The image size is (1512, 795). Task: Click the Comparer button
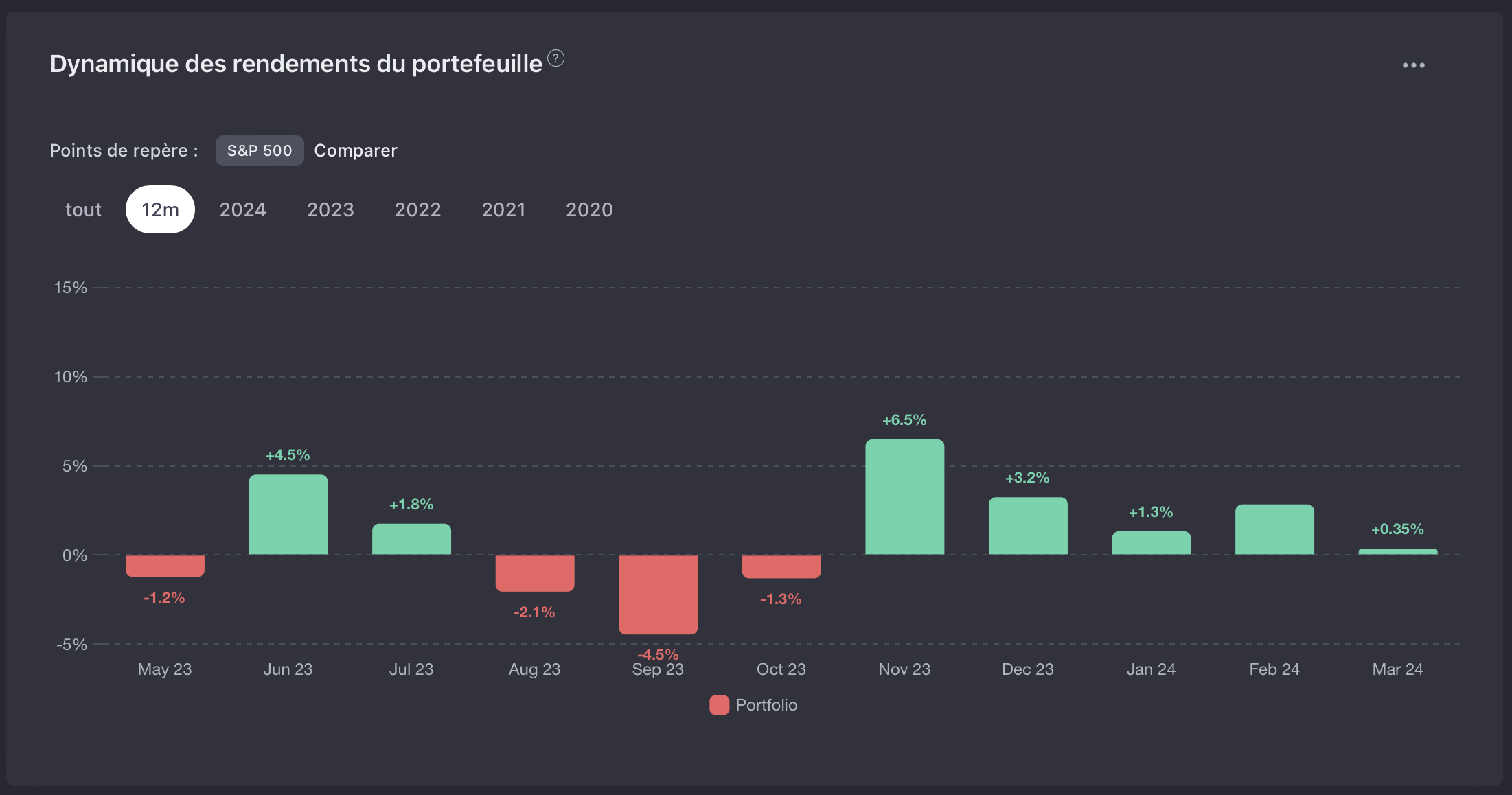click(356, 150)
